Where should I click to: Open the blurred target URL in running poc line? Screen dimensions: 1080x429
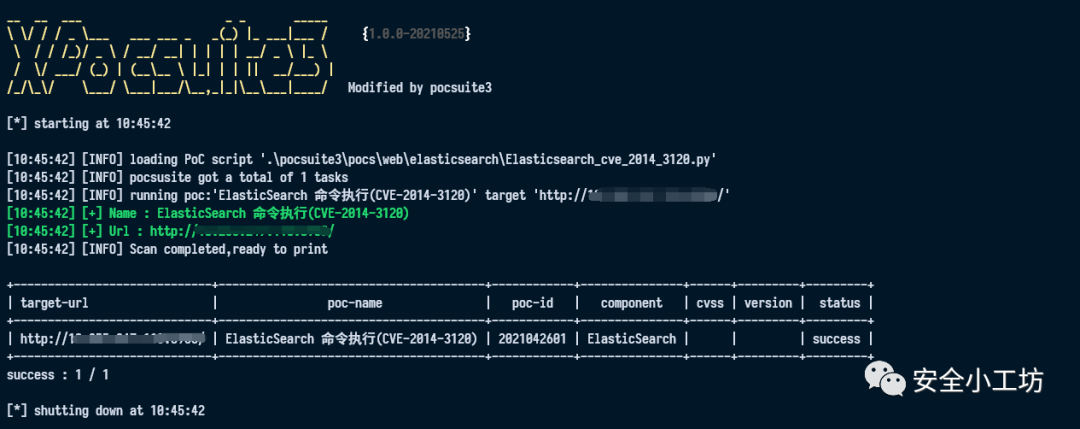(658, 196)
